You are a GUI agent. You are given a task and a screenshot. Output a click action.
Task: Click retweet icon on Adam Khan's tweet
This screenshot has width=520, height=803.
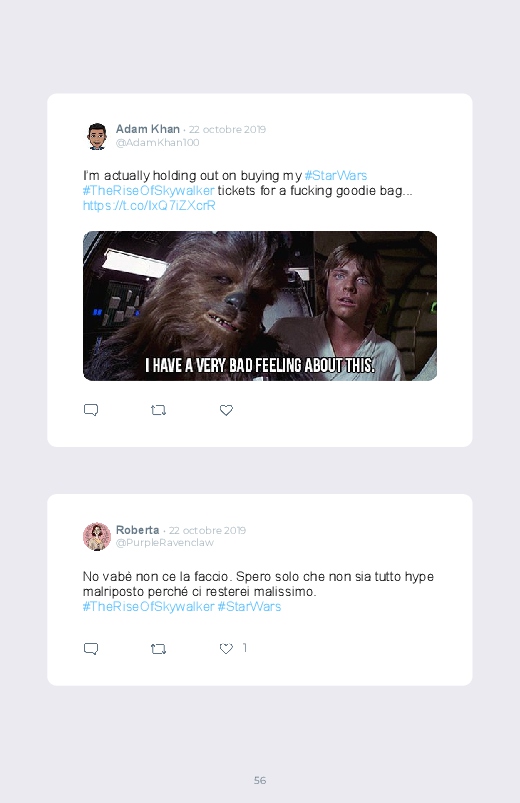click(x=158, y=410)
